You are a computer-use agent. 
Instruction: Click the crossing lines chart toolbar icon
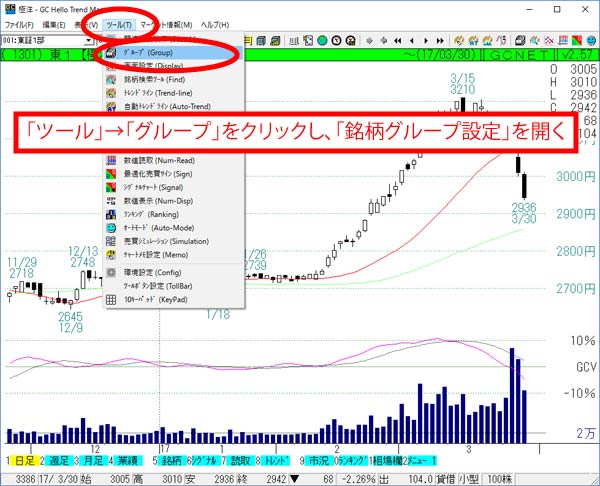point(549,40)
